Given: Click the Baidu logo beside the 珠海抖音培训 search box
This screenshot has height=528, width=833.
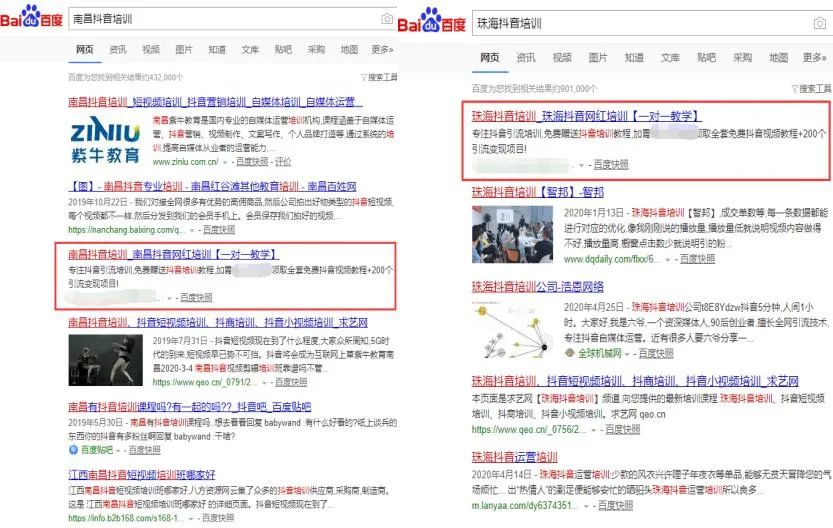Looking at the screenshot, I should click(433, 20).
